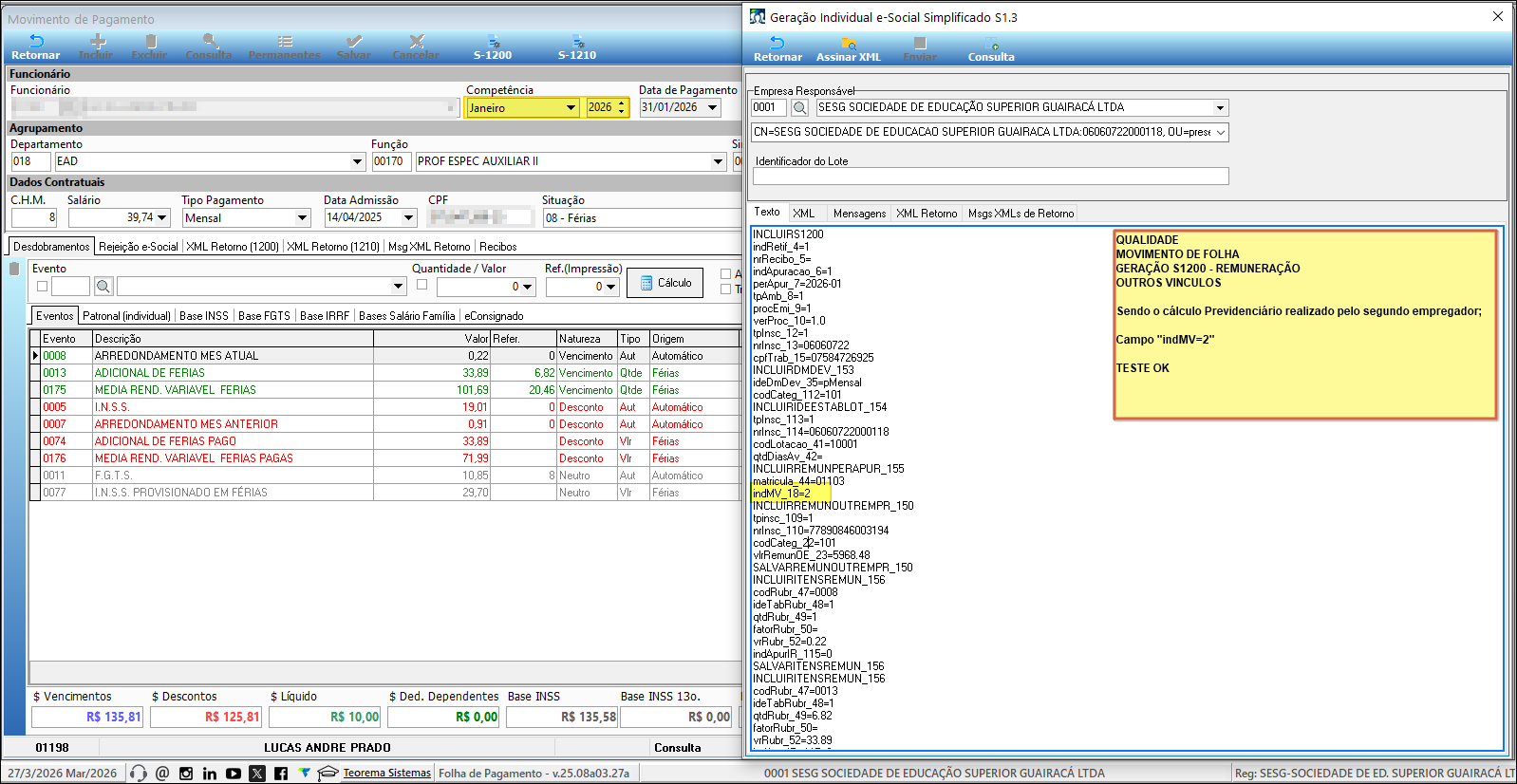The width and height of the screenshot is (1517, 784).
Task: Click the magnifier beside empresa code 0001
Action: (799, 108)
